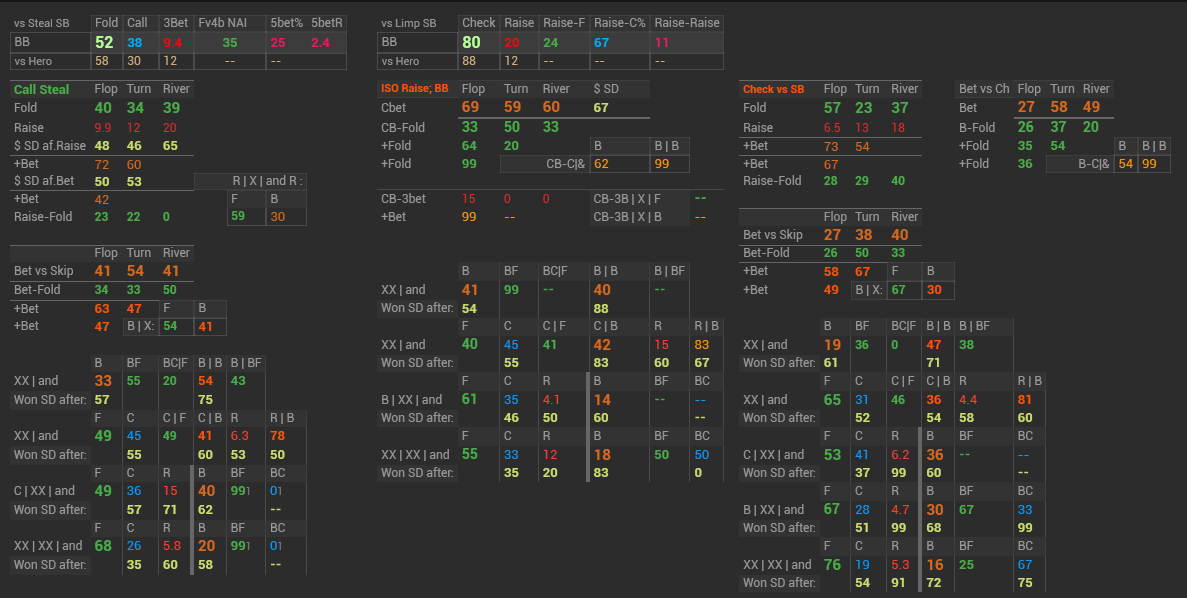Click the orange Check vs SB section title
The height and width of the screenshot is (598, 1187).
point(773,89)
